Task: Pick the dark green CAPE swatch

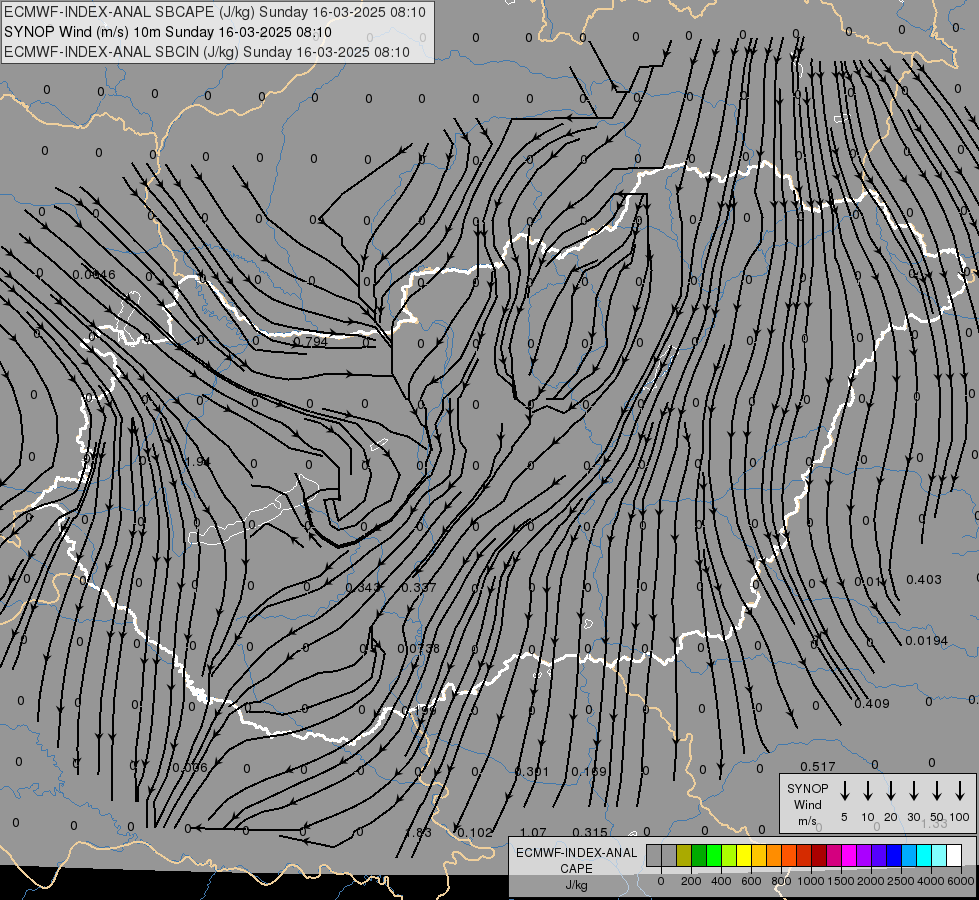Action: (699, 855)
